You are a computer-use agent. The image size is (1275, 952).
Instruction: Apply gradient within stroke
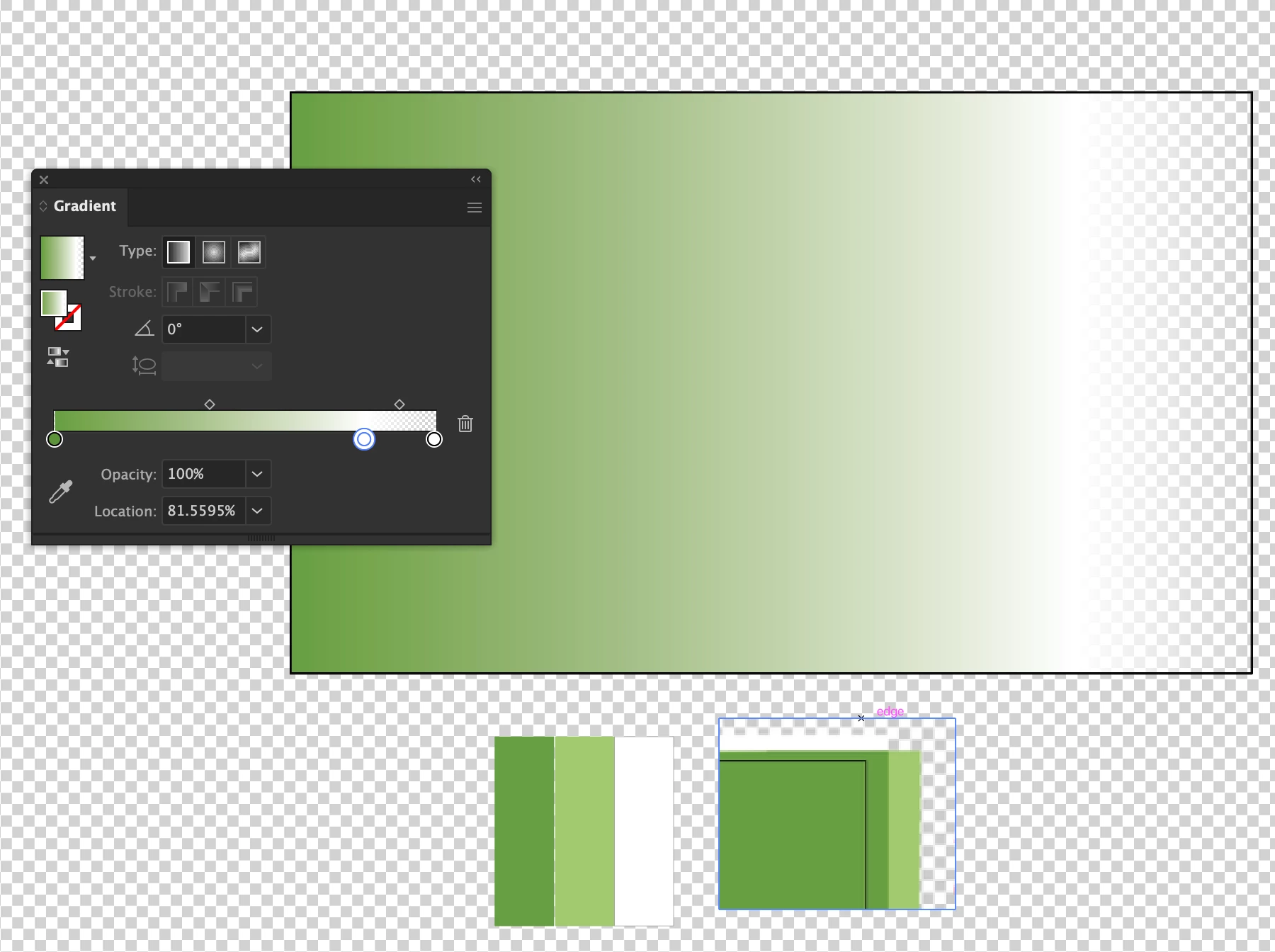pos(177,292)
